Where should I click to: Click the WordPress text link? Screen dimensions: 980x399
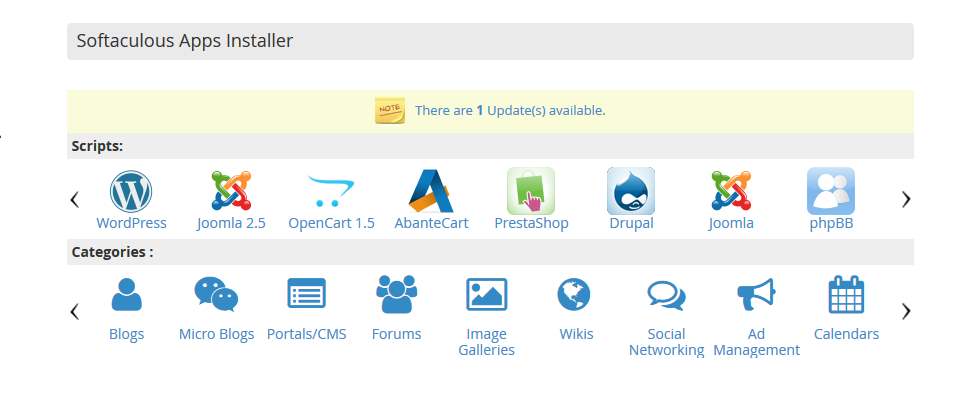point(131,223)
